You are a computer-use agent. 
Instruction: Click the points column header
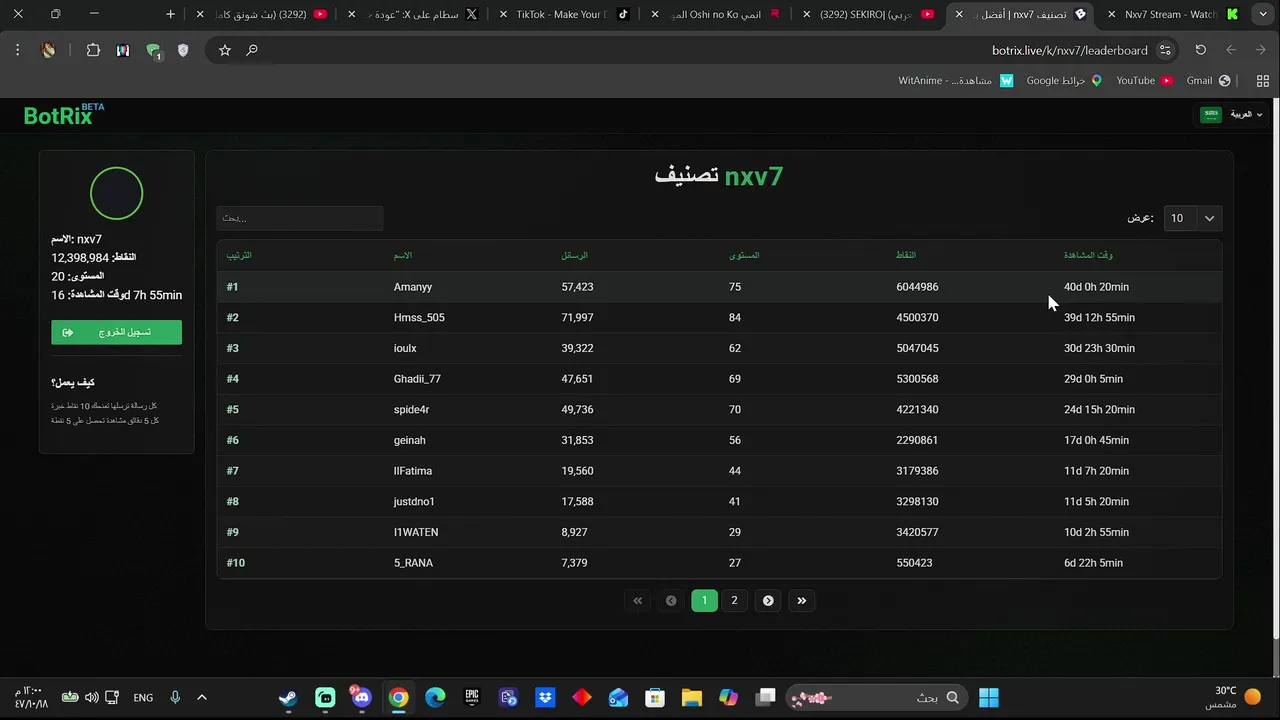pos(906,255)
